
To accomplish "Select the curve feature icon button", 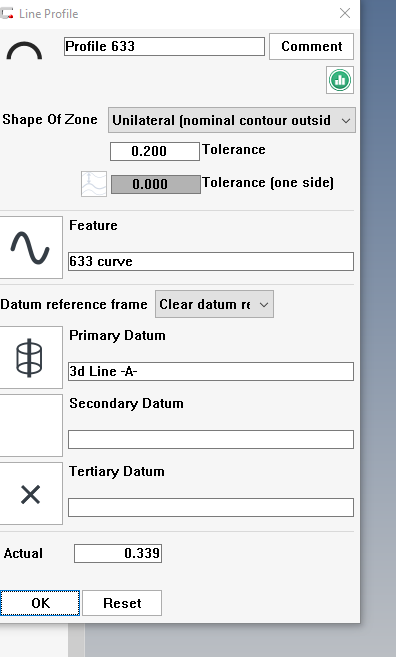I will 31,247.
